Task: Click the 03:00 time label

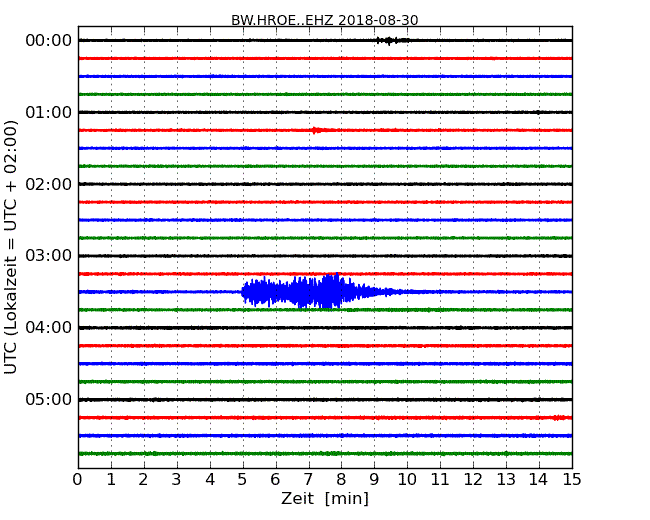Action: (49, 255)
